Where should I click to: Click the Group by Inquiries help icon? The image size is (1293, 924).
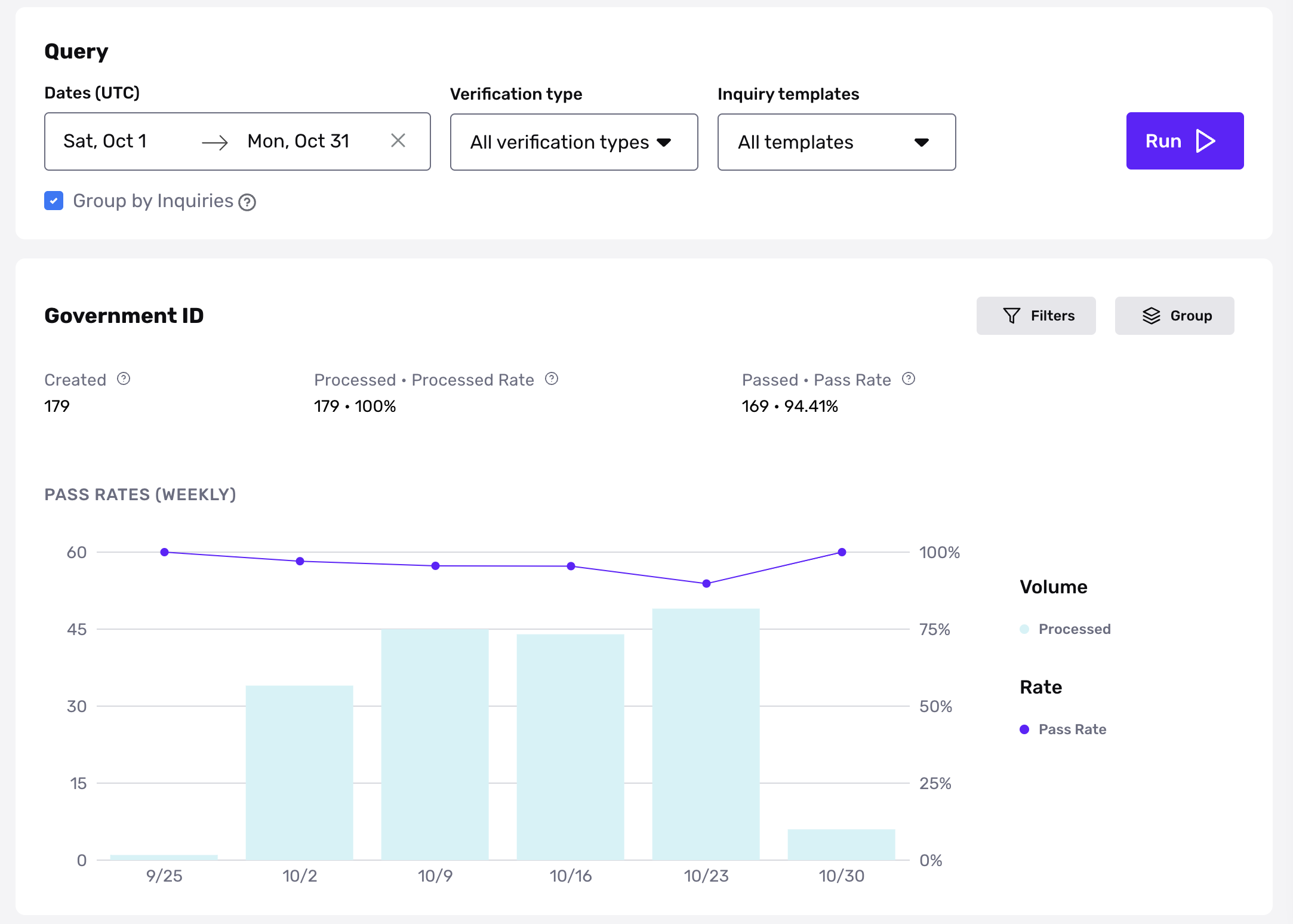click(x=247, y=202)
